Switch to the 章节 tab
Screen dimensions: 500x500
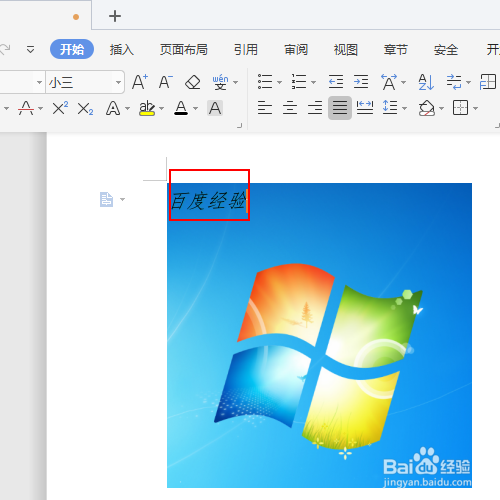click(x=396, y=50)
